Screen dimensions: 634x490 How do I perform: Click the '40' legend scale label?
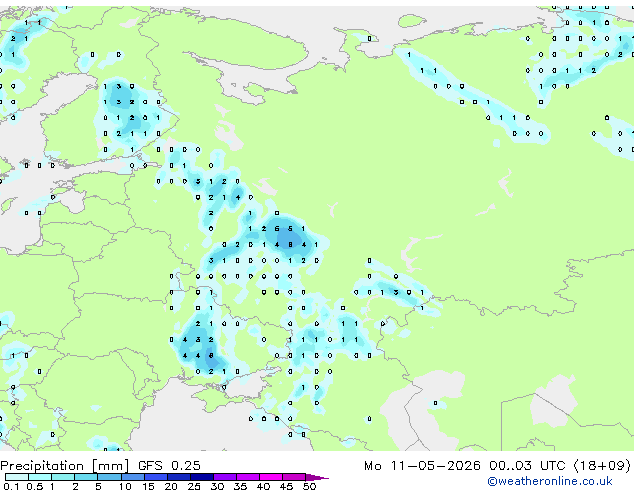click(x=263, y=486)
